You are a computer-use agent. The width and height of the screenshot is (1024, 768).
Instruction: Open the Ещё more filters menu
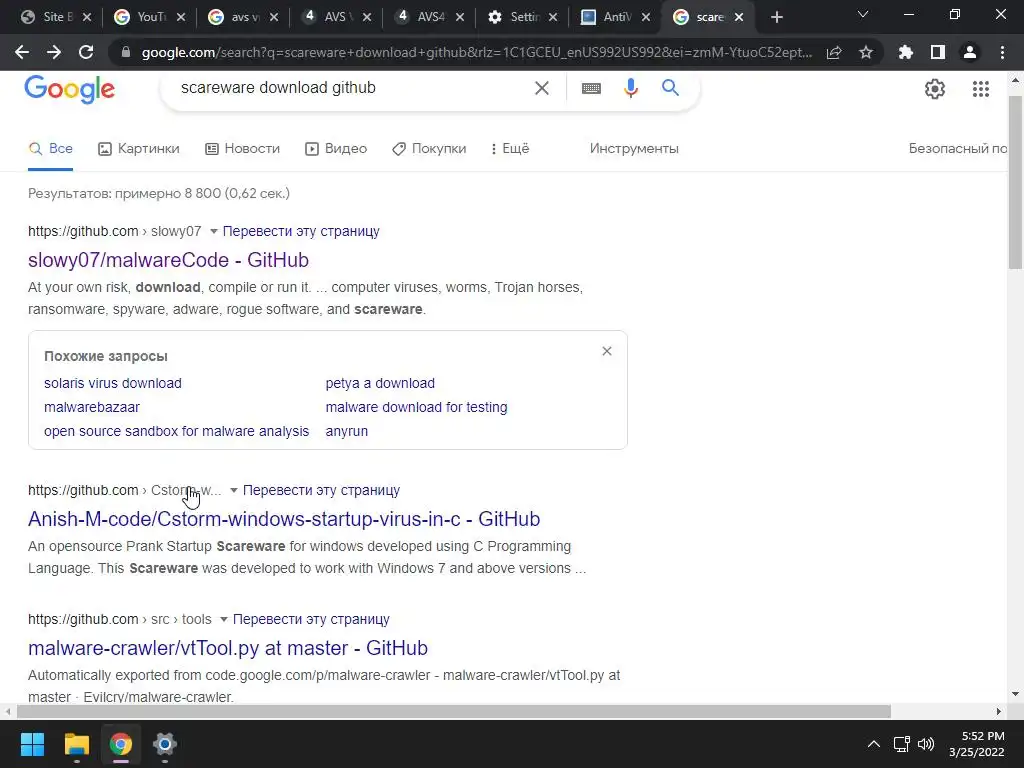point(510,149)
